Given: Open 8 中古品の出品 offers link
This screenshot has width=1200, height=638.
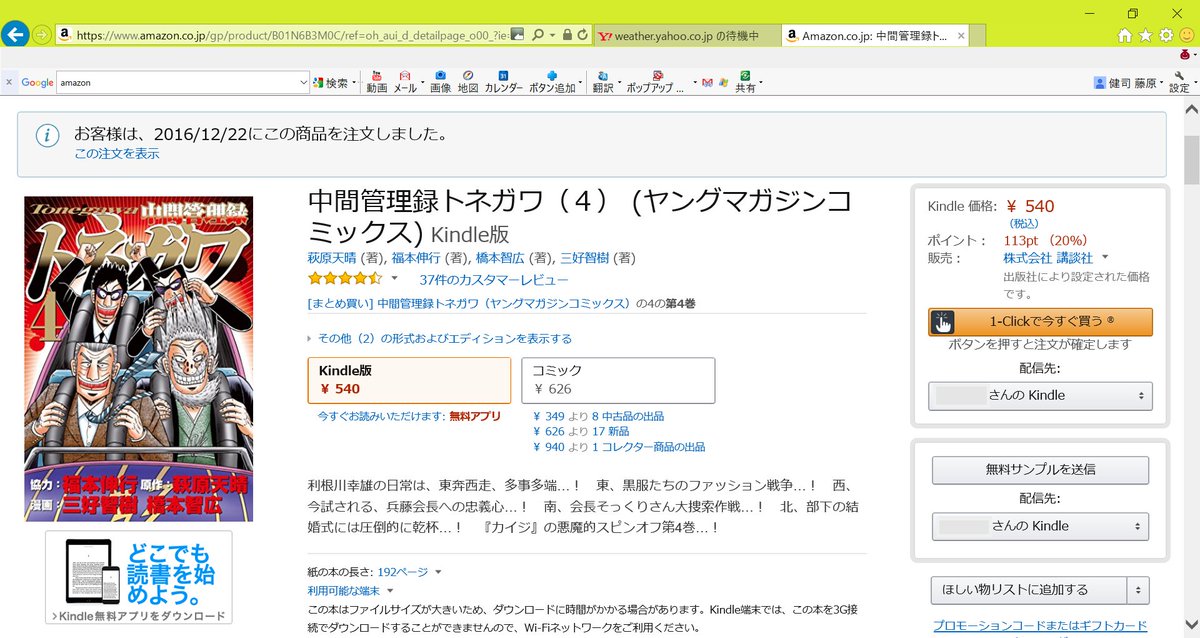Looking at the screenshot, I should pyautogui.click(x=627, y=416).
